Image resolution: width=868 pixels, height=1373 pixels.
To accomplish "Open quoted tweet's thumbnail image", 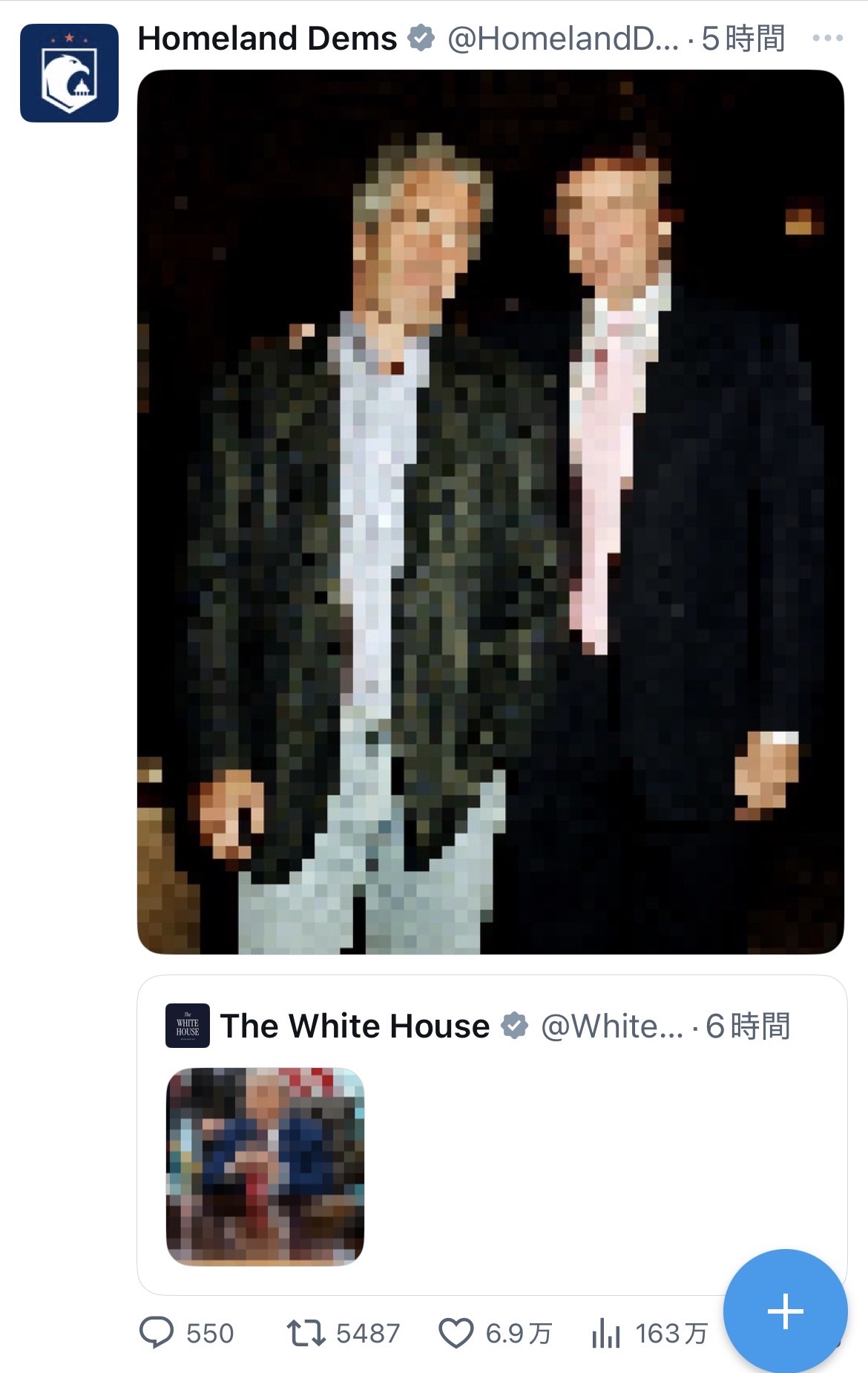I will [x=265, y=1167].
